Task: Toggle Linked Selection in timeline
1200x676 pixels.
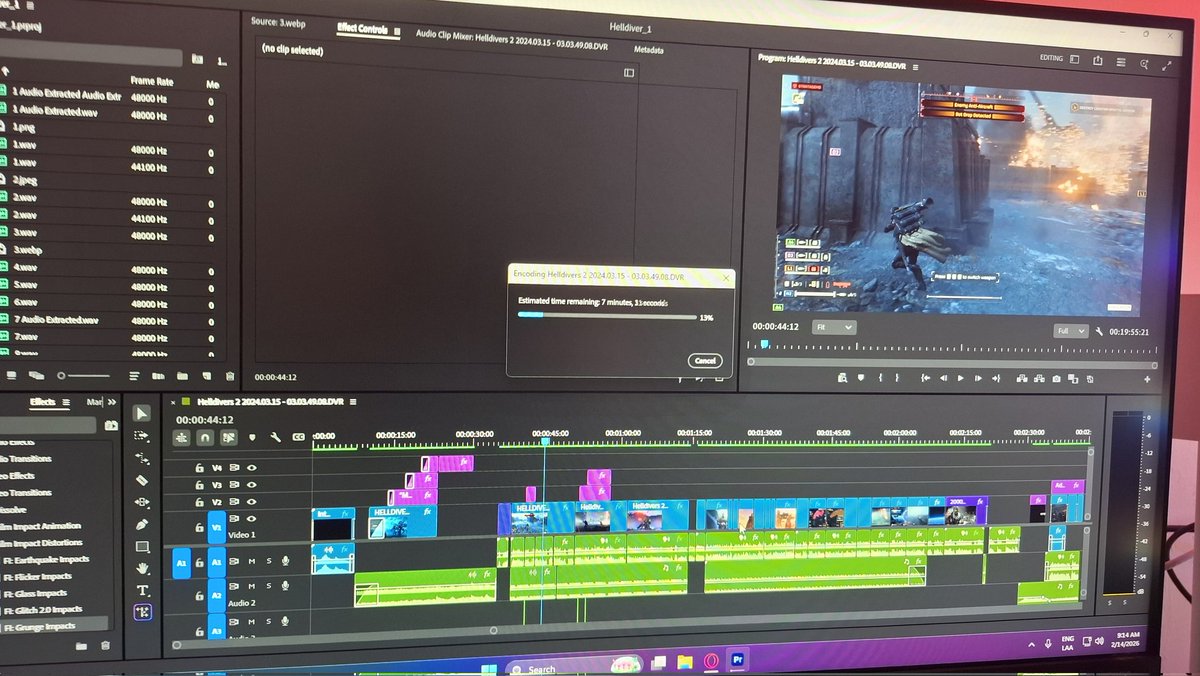Action: pyautogui.click(x=228, y=437)
